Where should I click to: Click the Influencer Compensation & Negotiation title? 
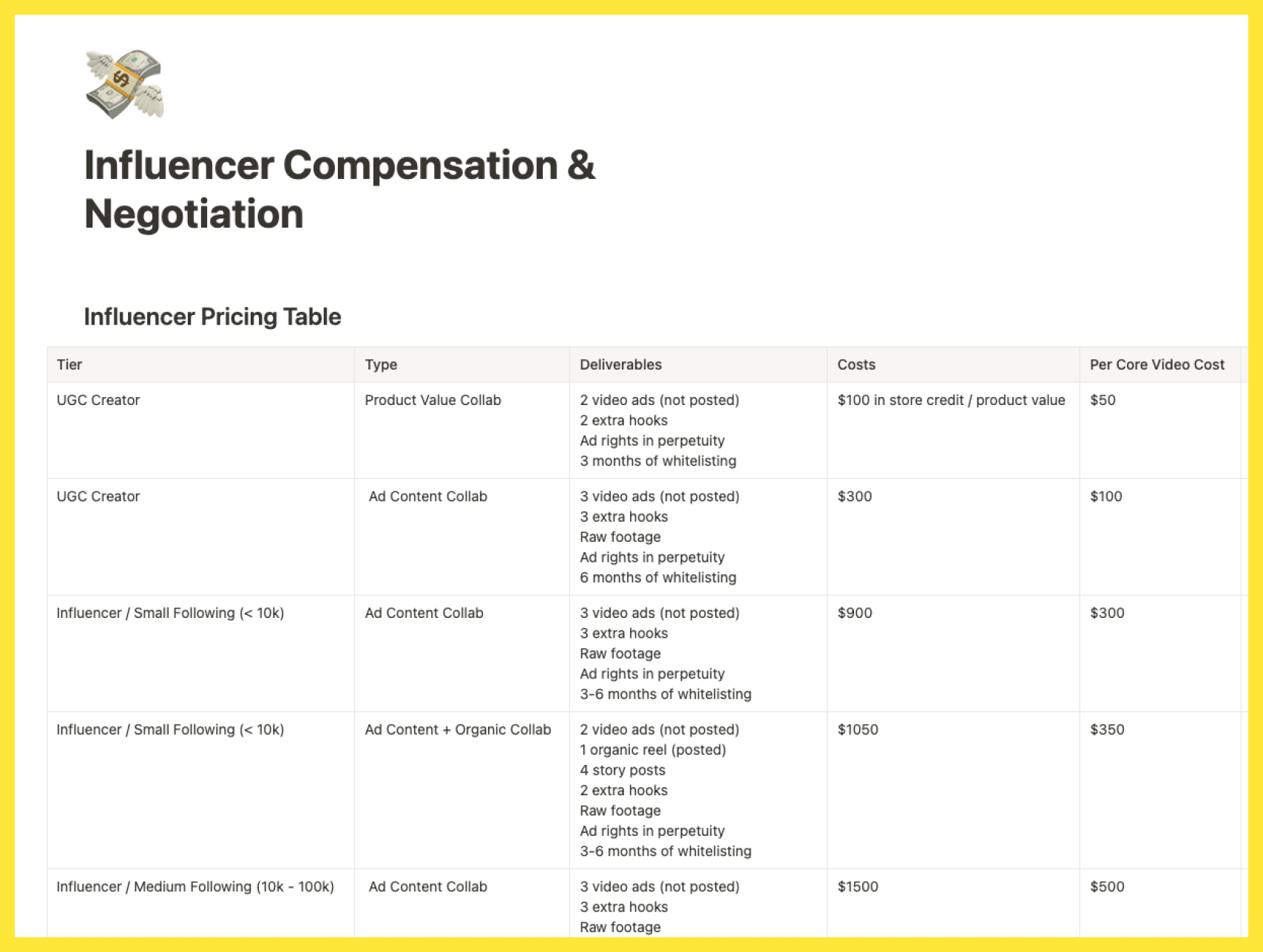[339, 189]
